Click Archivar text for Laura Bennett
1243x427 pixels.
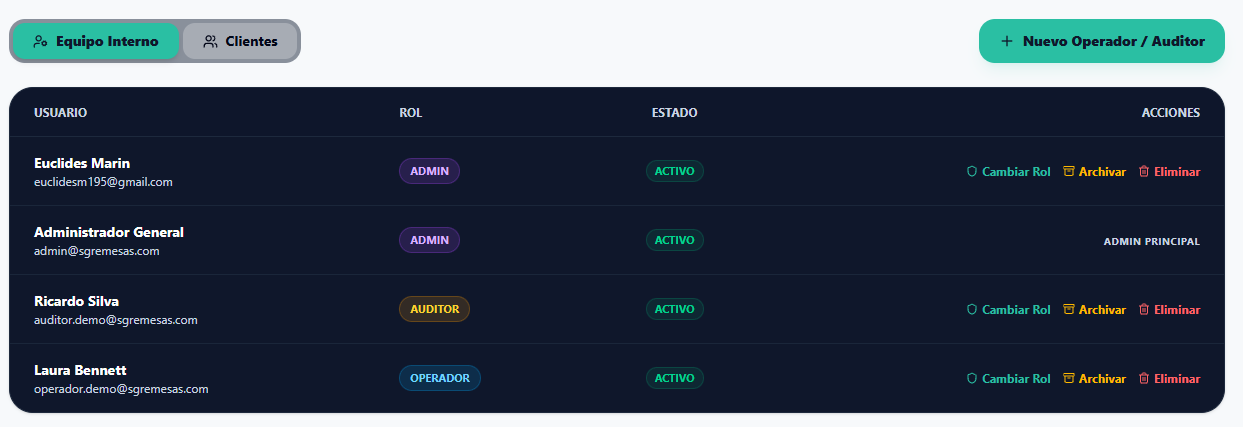click(x=1102, y=378)
